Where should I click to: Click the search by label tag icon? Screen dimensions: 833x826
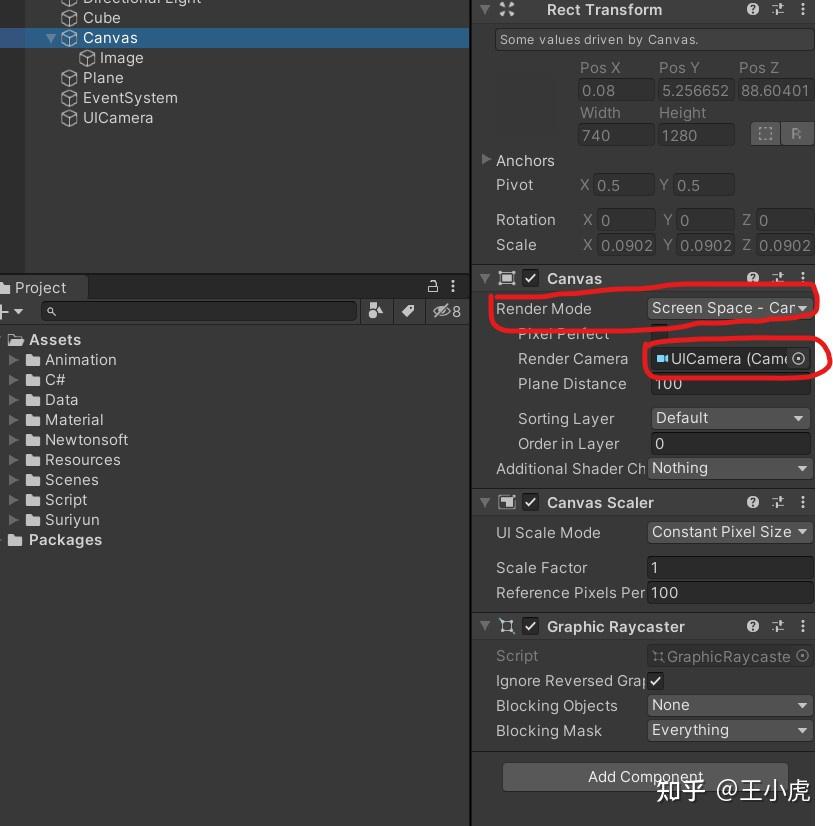tap(408, 311)
